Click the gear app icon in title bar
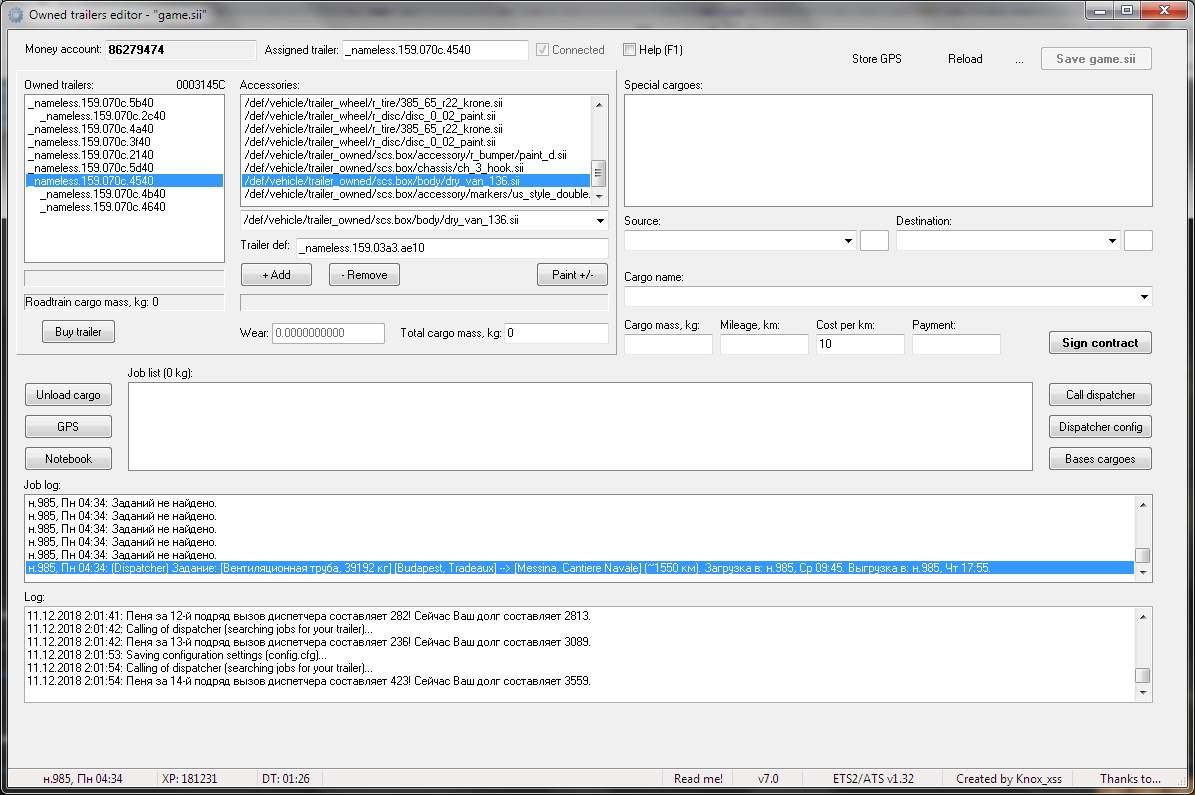Viewport: 1195px width, 795px height. point(15,15)
